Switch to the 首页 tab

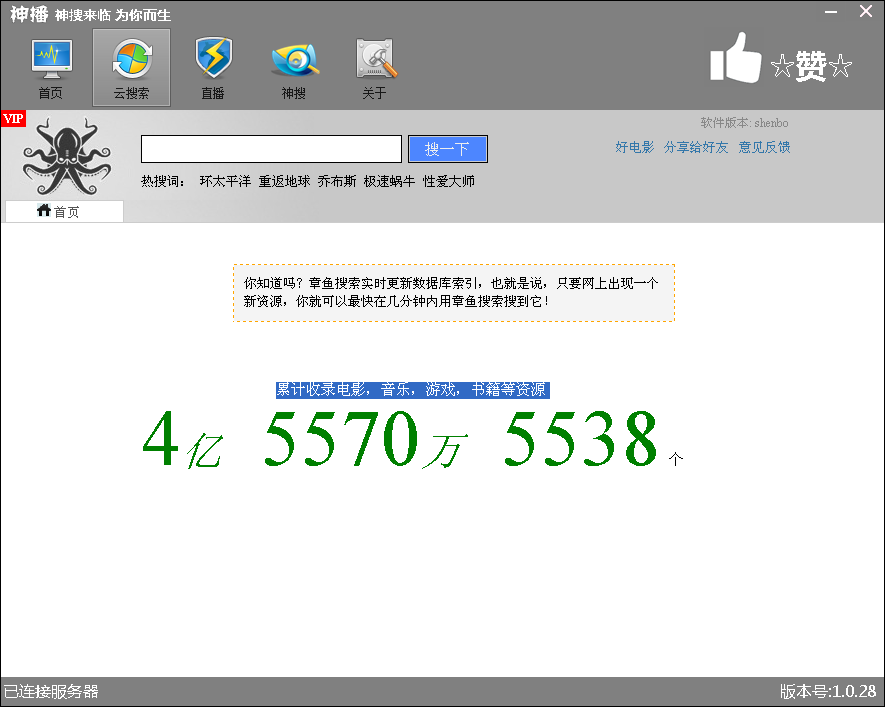(x=64, y=211)
